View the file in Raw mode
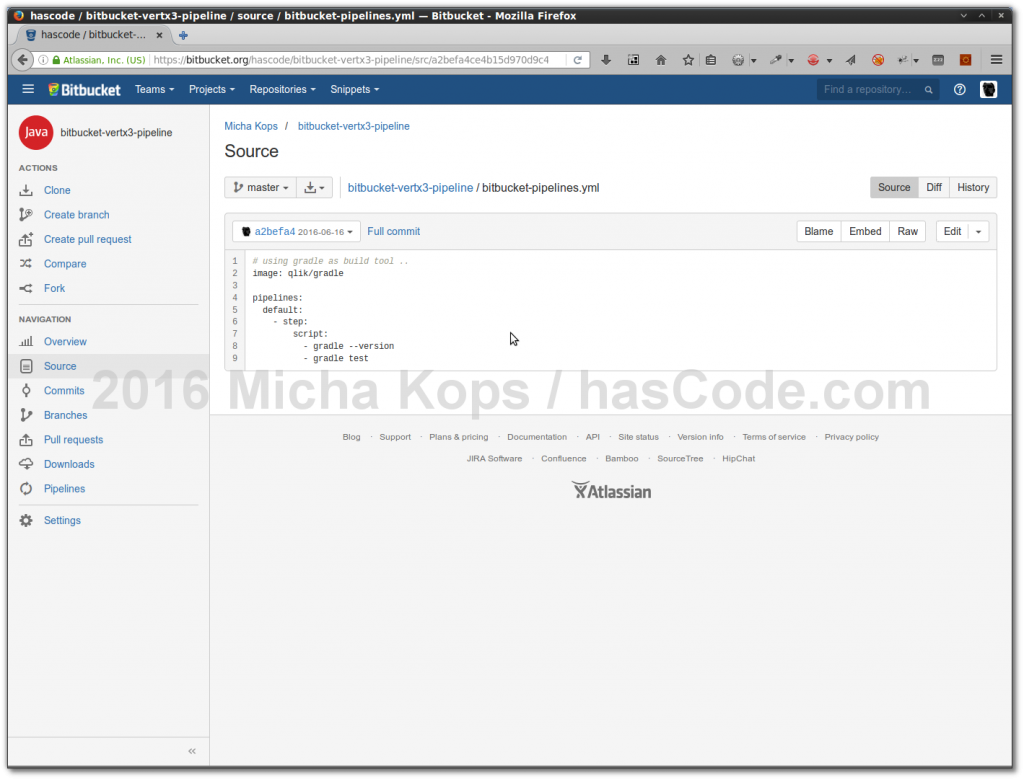1024x780 pixels. click(907, 230)
